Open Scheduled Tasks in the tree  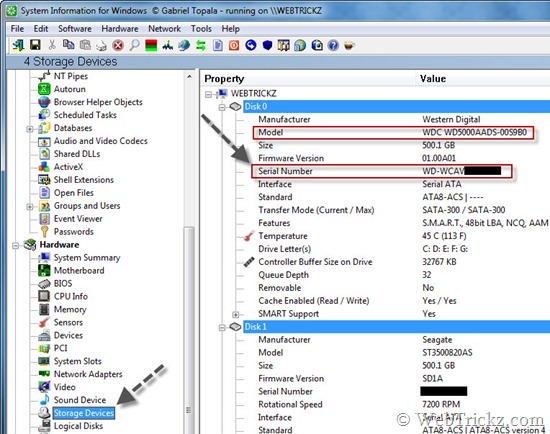(x=85, y=115)
